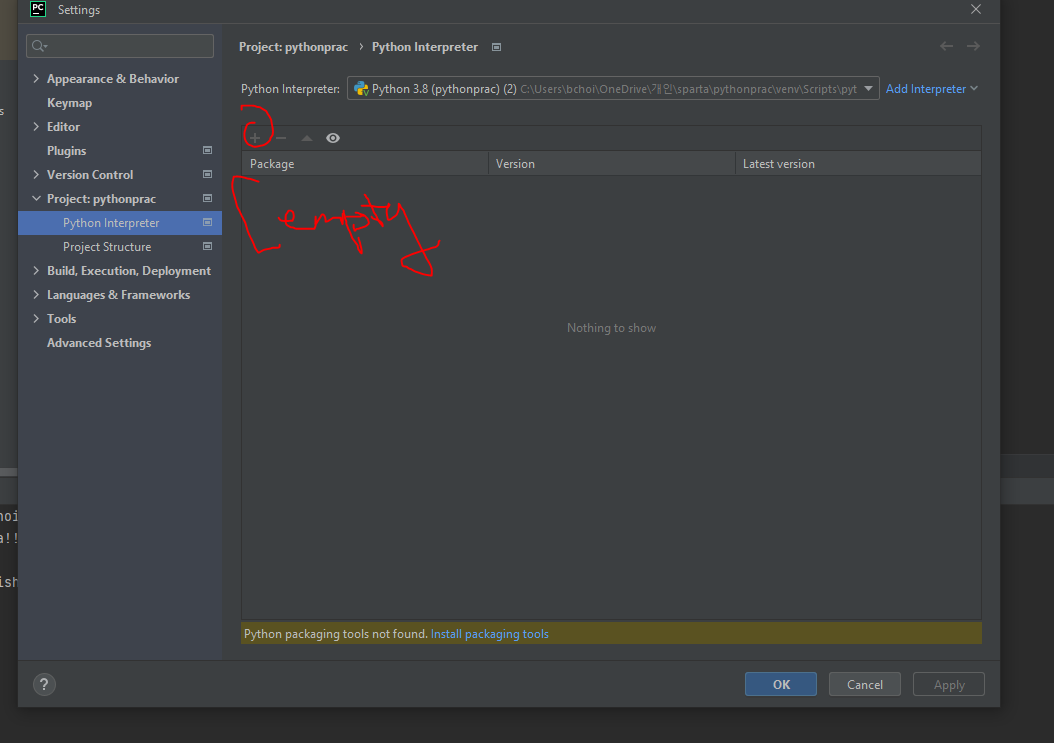1054x743 pixels.
Task: Sort by Version column header
Action: pos(612,164)
